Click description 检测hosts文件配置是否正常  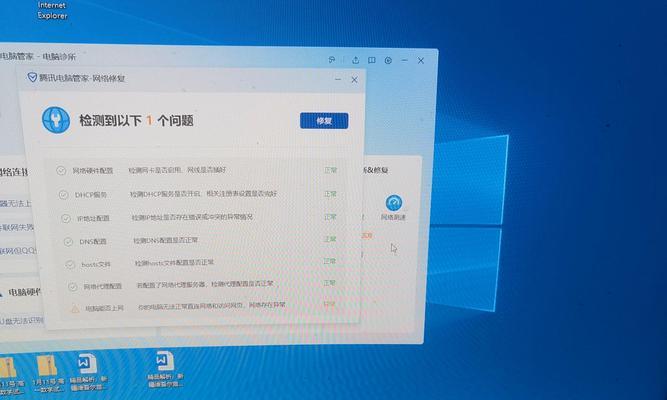(174, 263)
